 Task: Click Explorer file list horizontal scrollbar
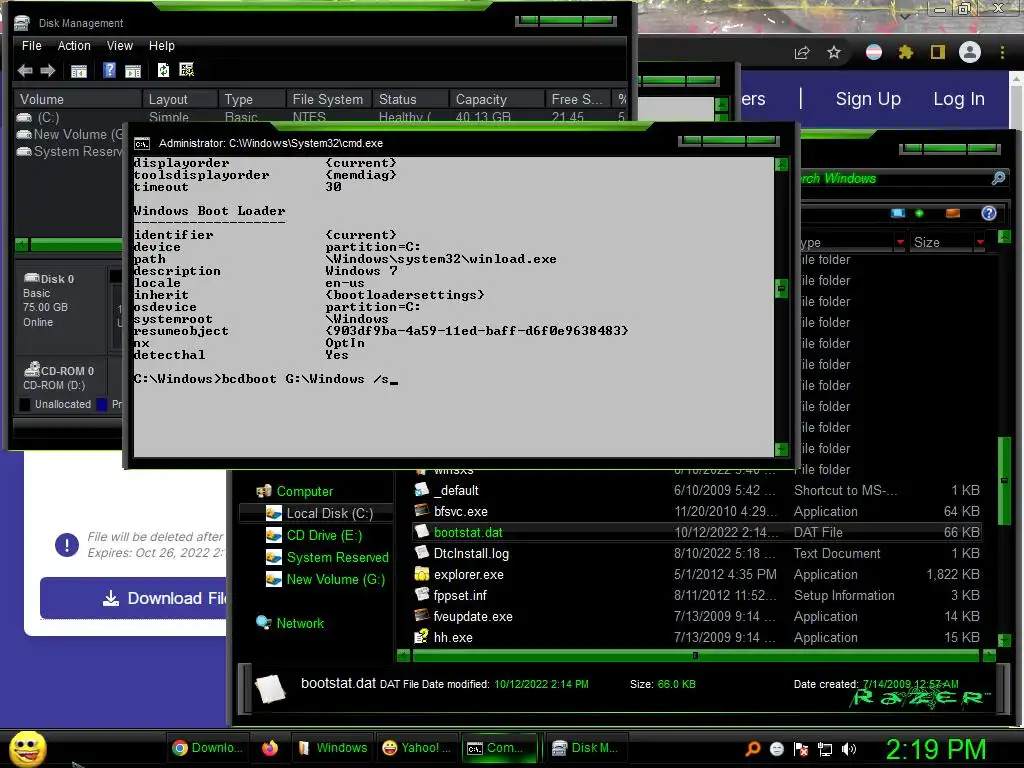(x=696, y=656)
